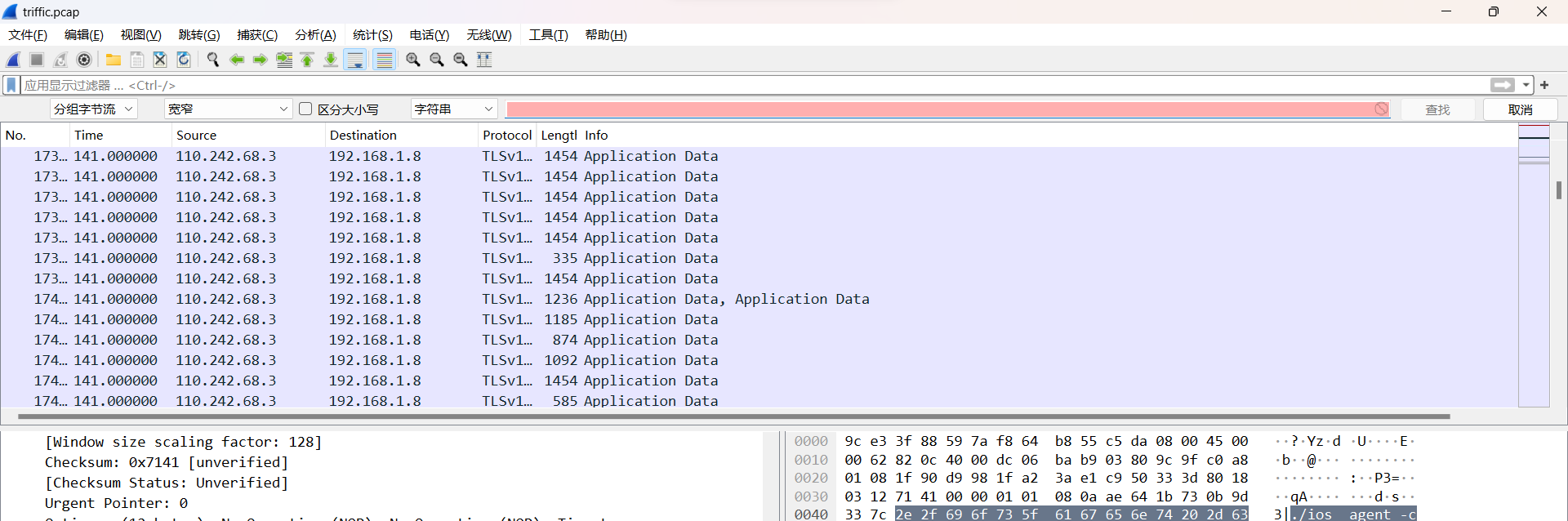Select the packet with length 1236

pyautogui.click(x=758, y=299)
